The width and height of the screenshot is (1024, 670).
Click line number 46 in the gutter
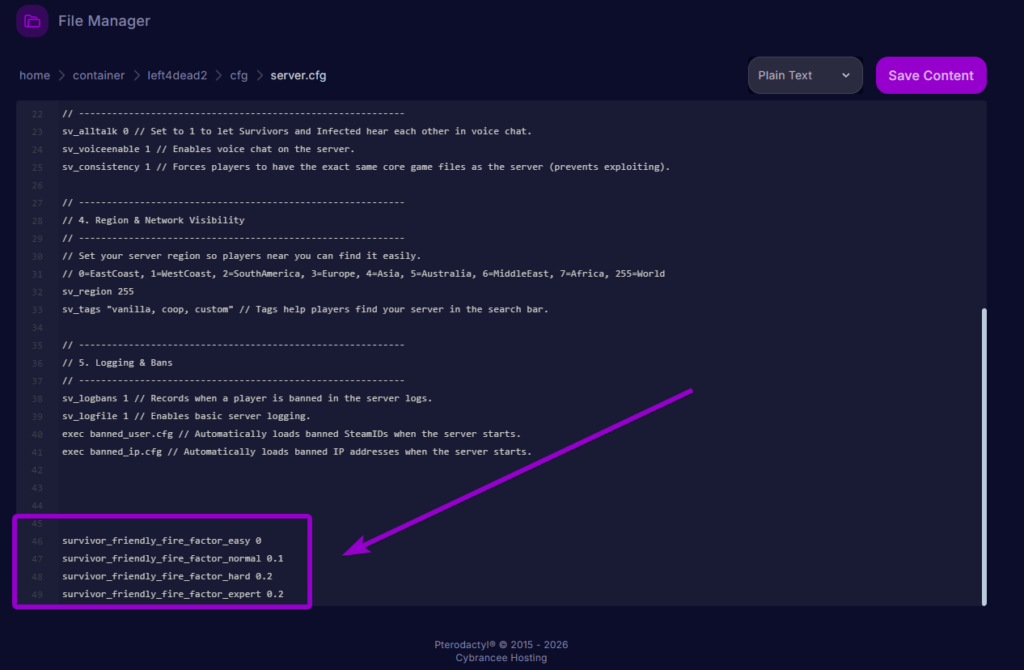pos(38,541)
